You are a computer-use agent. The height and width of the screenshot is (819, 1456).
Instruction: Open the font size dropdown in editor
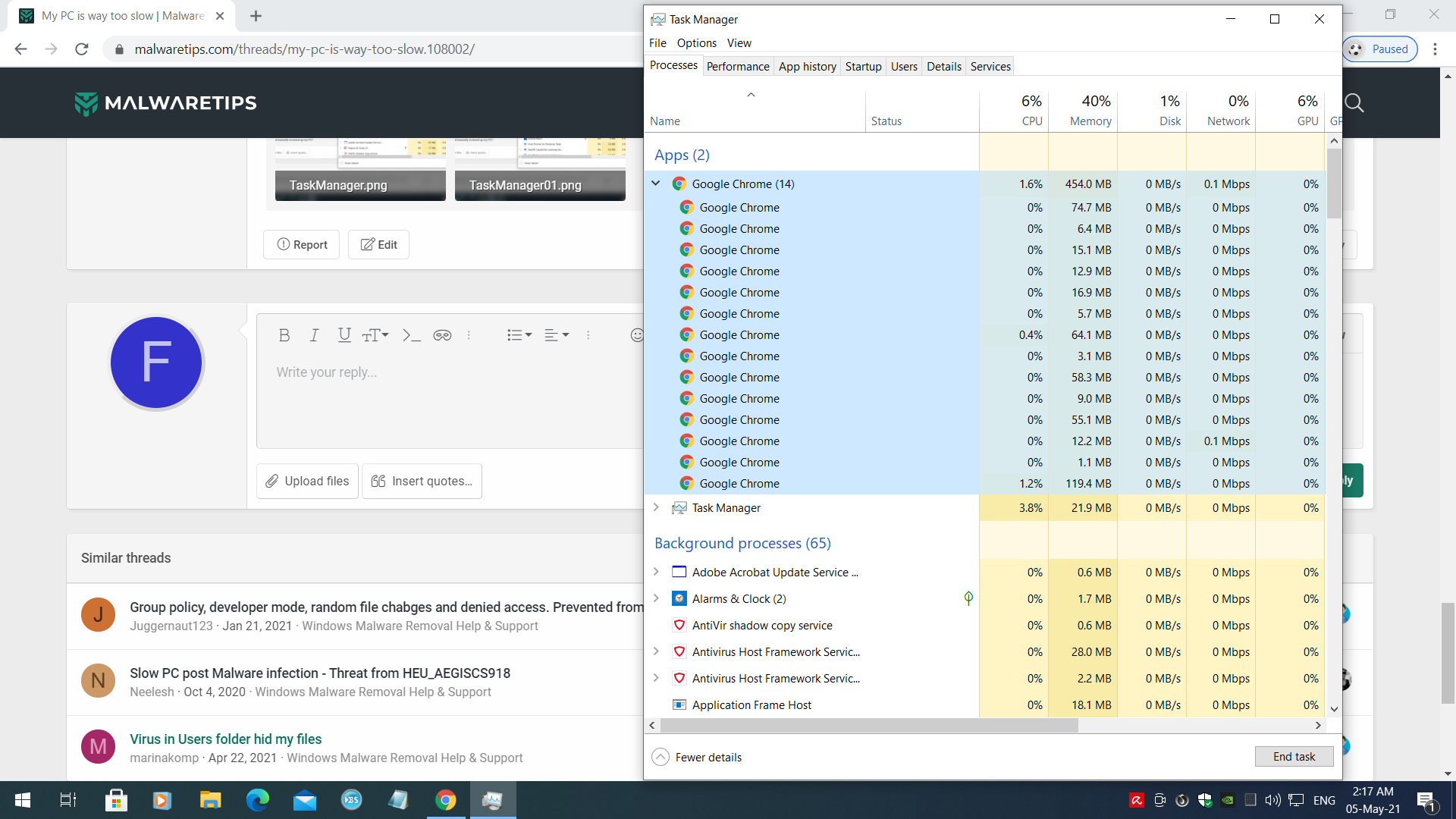coord(375,335)
